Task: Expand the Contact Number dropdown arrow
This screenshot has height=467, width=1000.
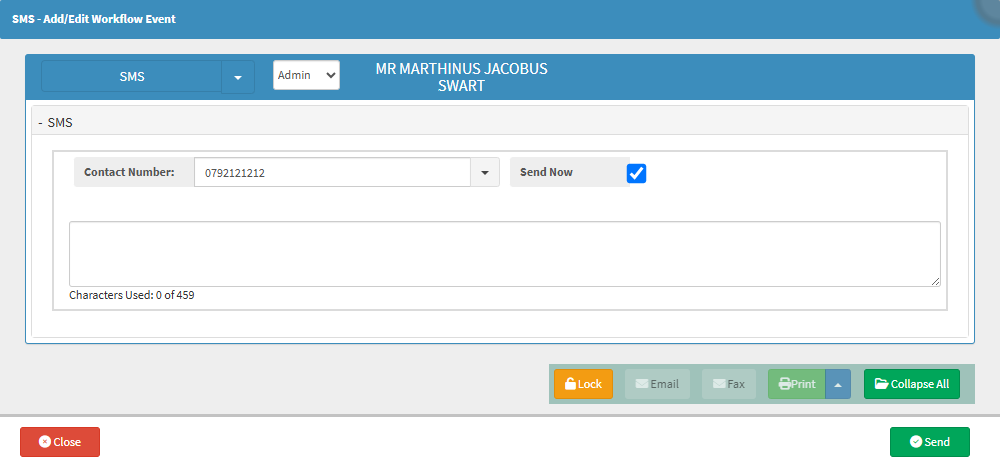Action: point(485,172)
